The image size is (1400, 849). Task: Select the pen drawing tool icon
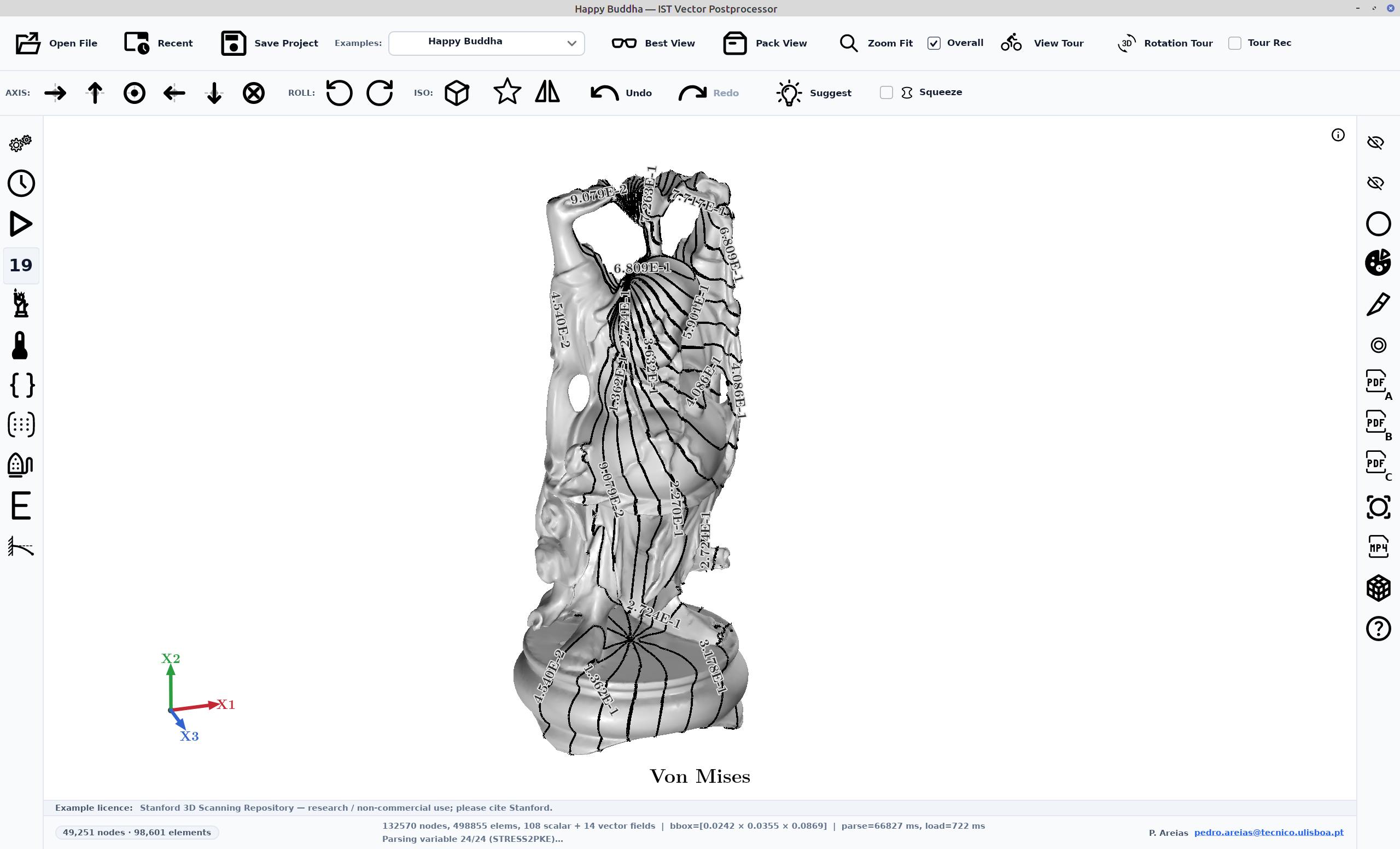(1378, 305)
